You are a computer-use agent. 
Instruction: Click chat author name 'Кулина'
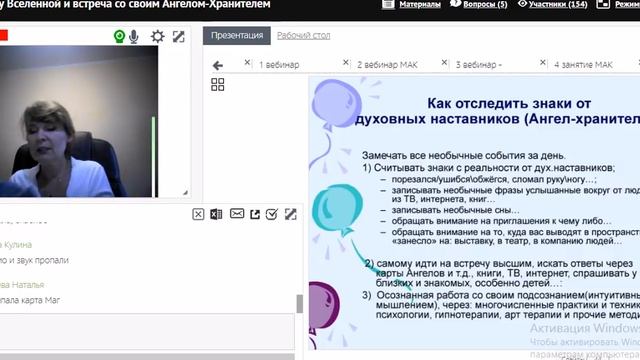point(17,244)
